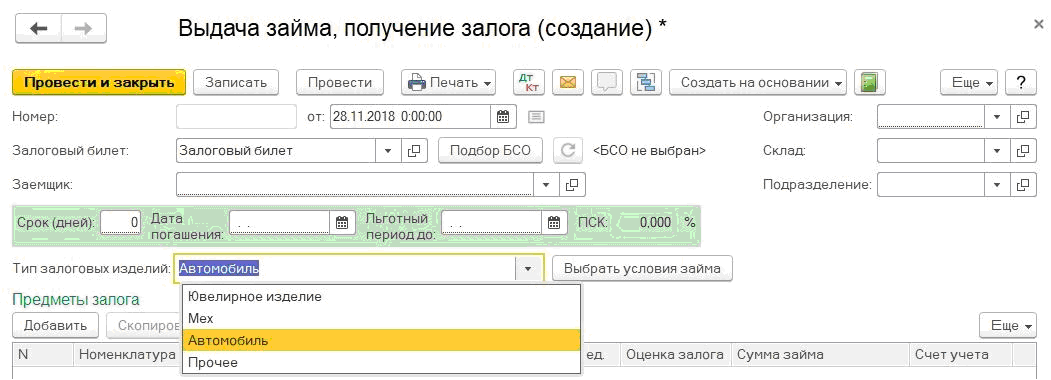
Task: Open Еще menu above pledge table
Action: (x=1008, y=326)
